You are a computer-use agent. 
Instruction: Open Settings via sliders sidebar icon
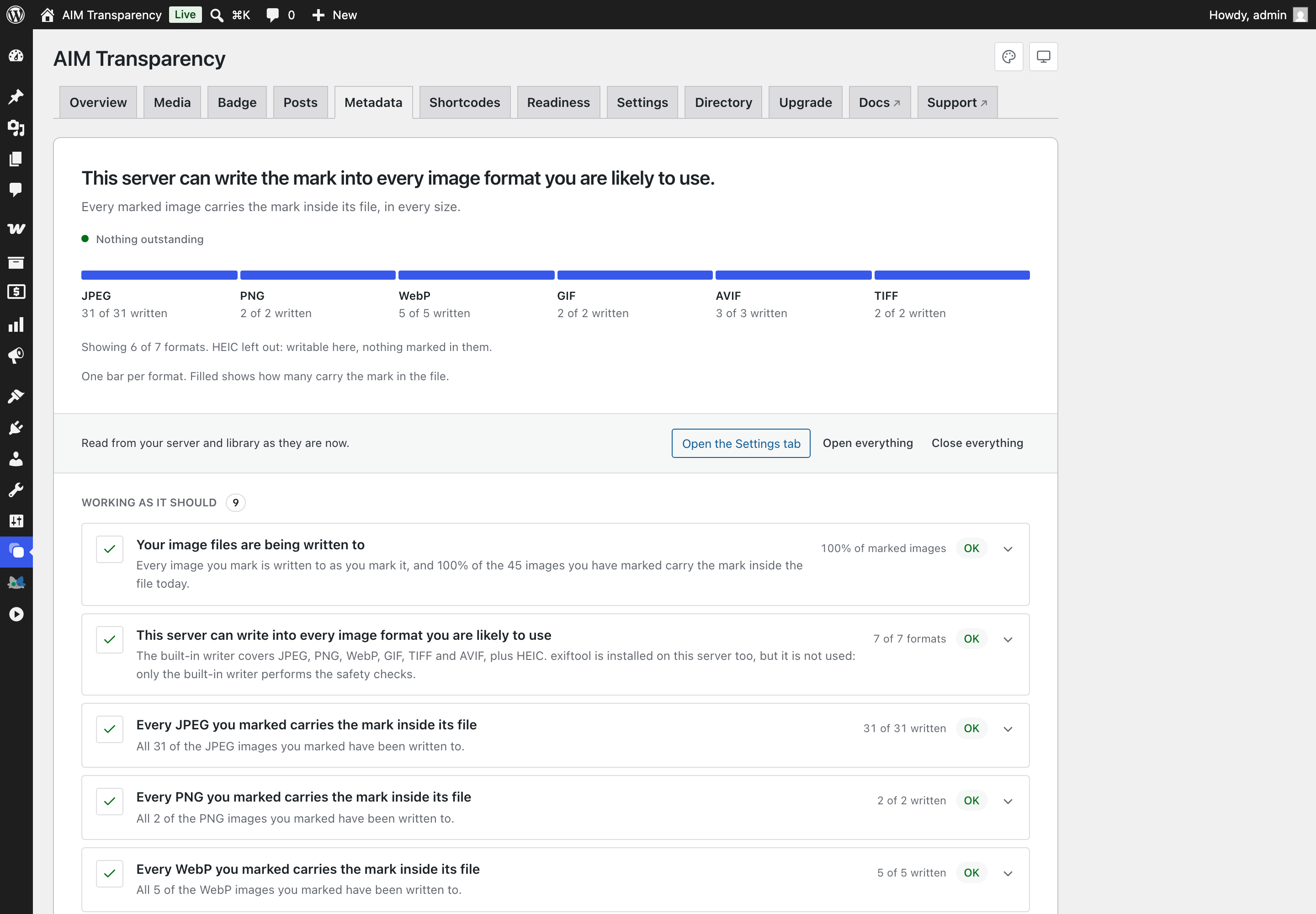click(x=16, y=521)
